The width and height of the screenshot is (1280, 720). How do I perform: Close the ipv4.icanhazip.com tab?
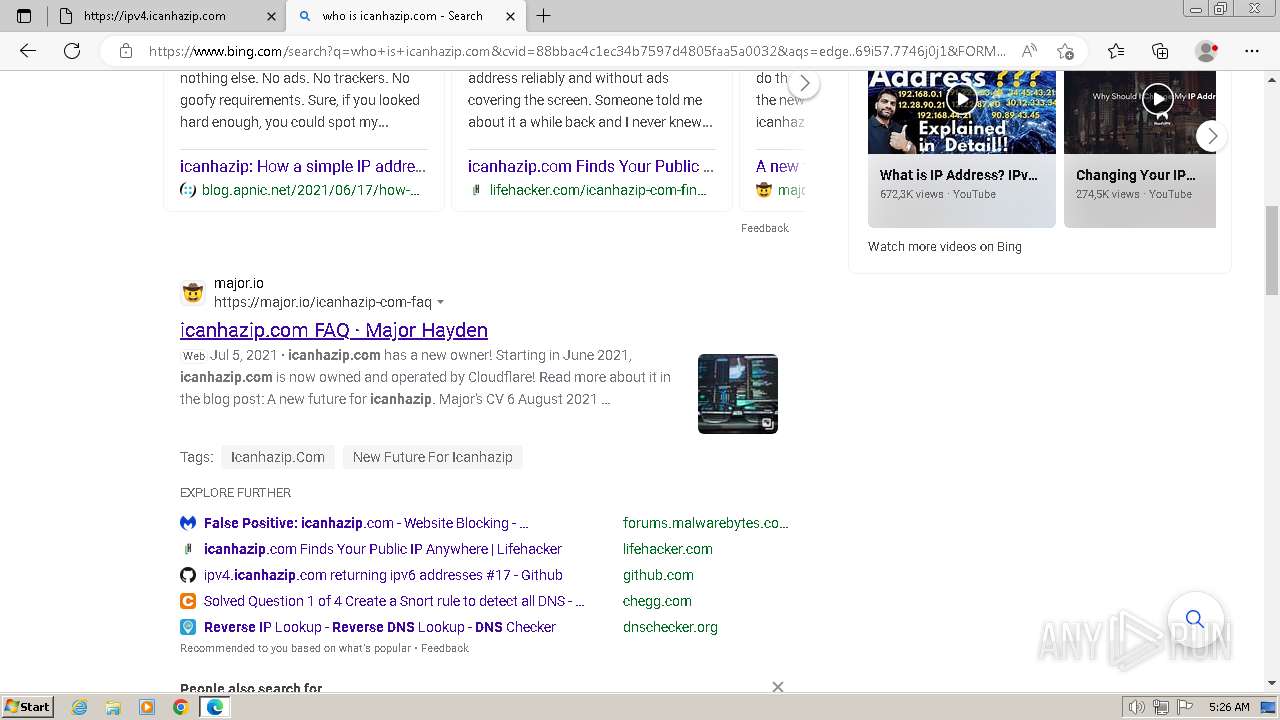point(271,16)
